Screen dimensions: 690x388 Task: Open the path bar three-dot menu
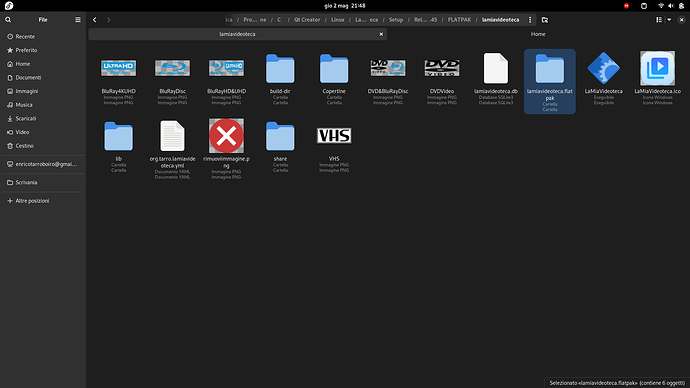pos(530,20)
